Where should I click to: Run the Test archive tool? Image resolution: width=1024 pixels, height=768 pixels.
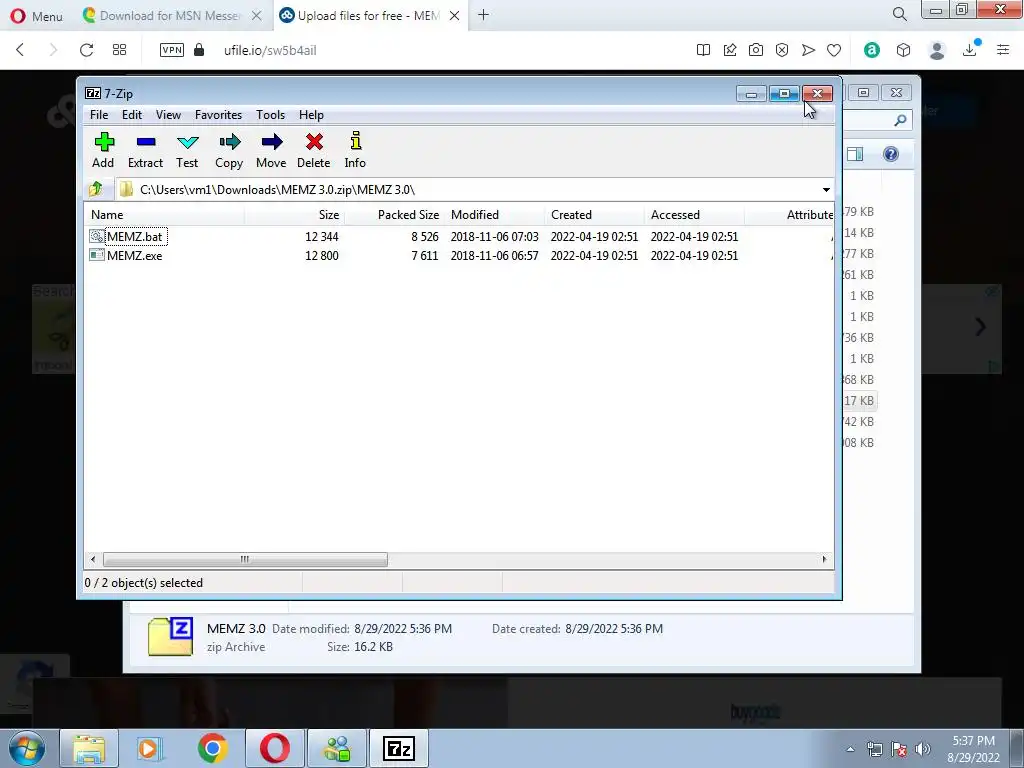click(x=187, y=150)
